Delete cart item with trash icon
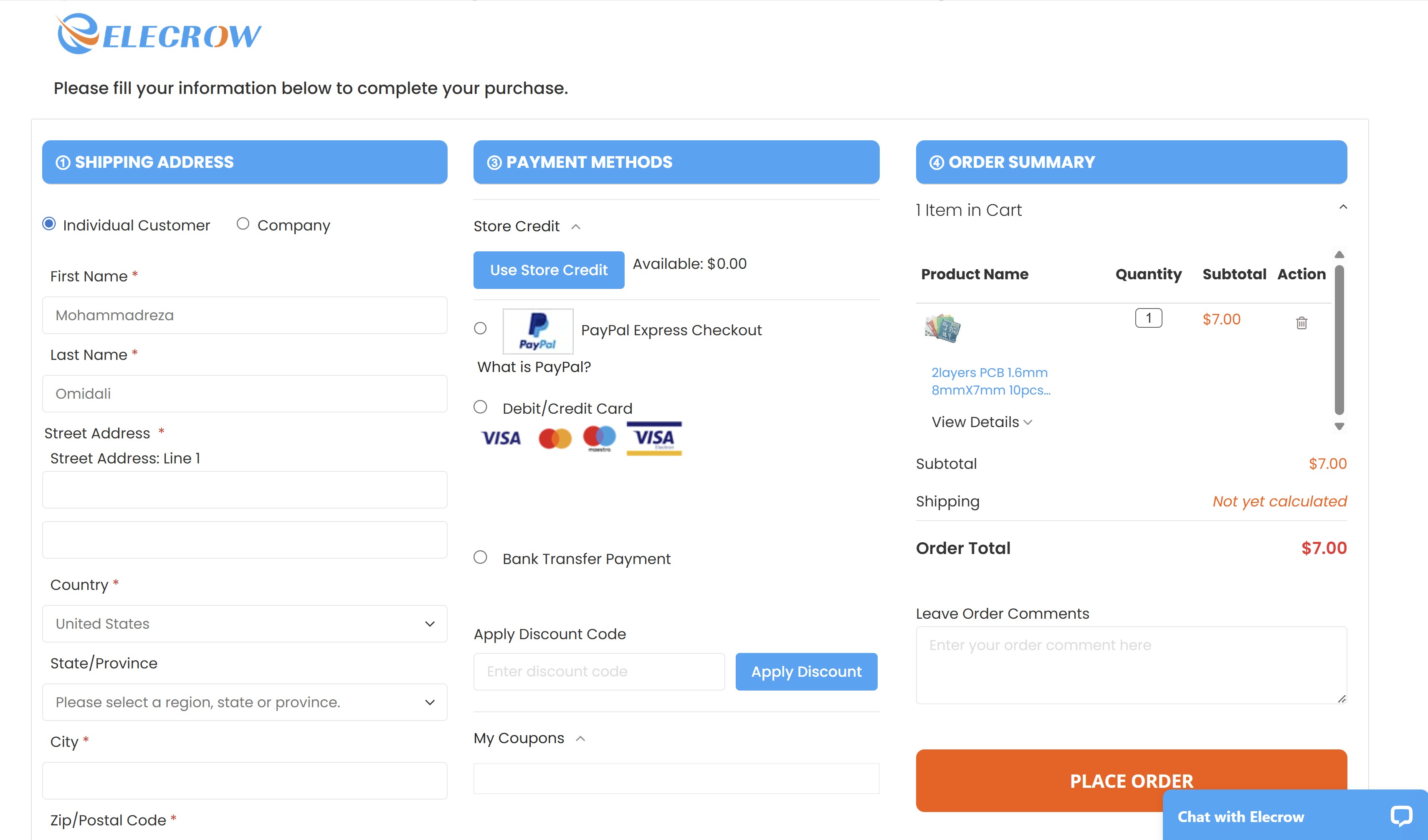The width and height of the screenshot is (1428, 840). pyautogui.click(x=1301, y=323)
